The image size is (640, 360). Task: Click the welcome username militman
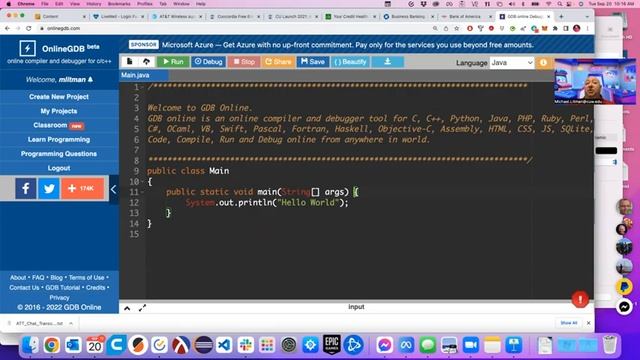pos(72,80)
